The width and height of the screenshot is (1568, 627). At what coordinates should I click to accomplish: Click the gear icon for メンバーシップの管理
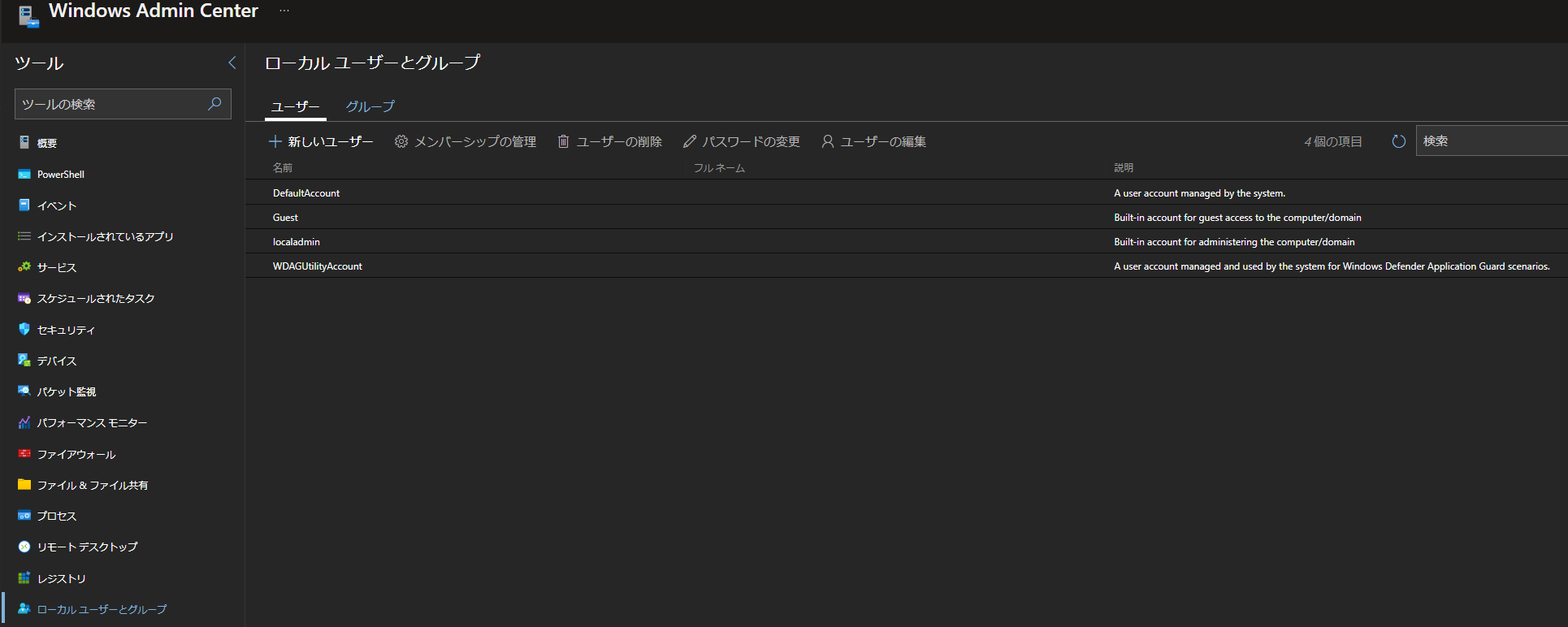(401, 141)
